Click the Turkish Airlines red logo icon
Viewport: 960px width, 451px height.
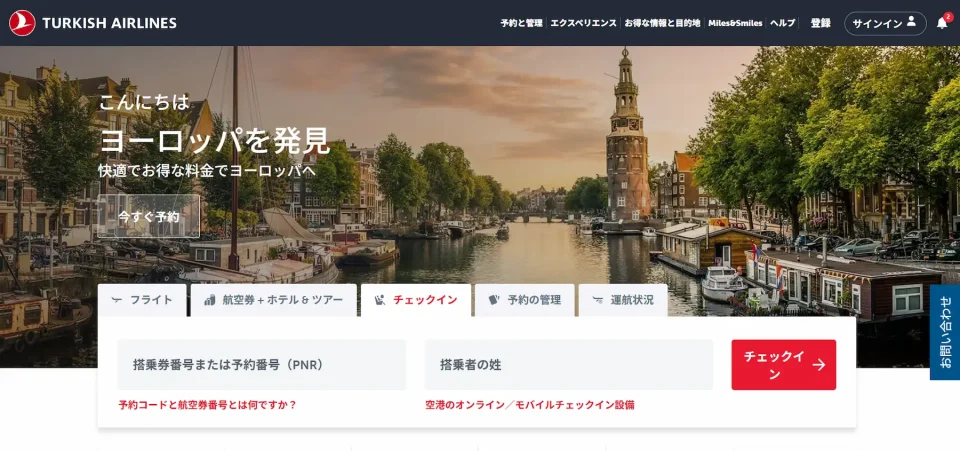point(22,23)
